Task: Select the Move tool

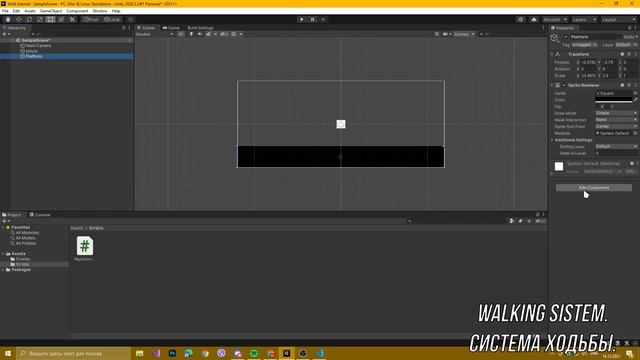Action: (x=18, y=20)
